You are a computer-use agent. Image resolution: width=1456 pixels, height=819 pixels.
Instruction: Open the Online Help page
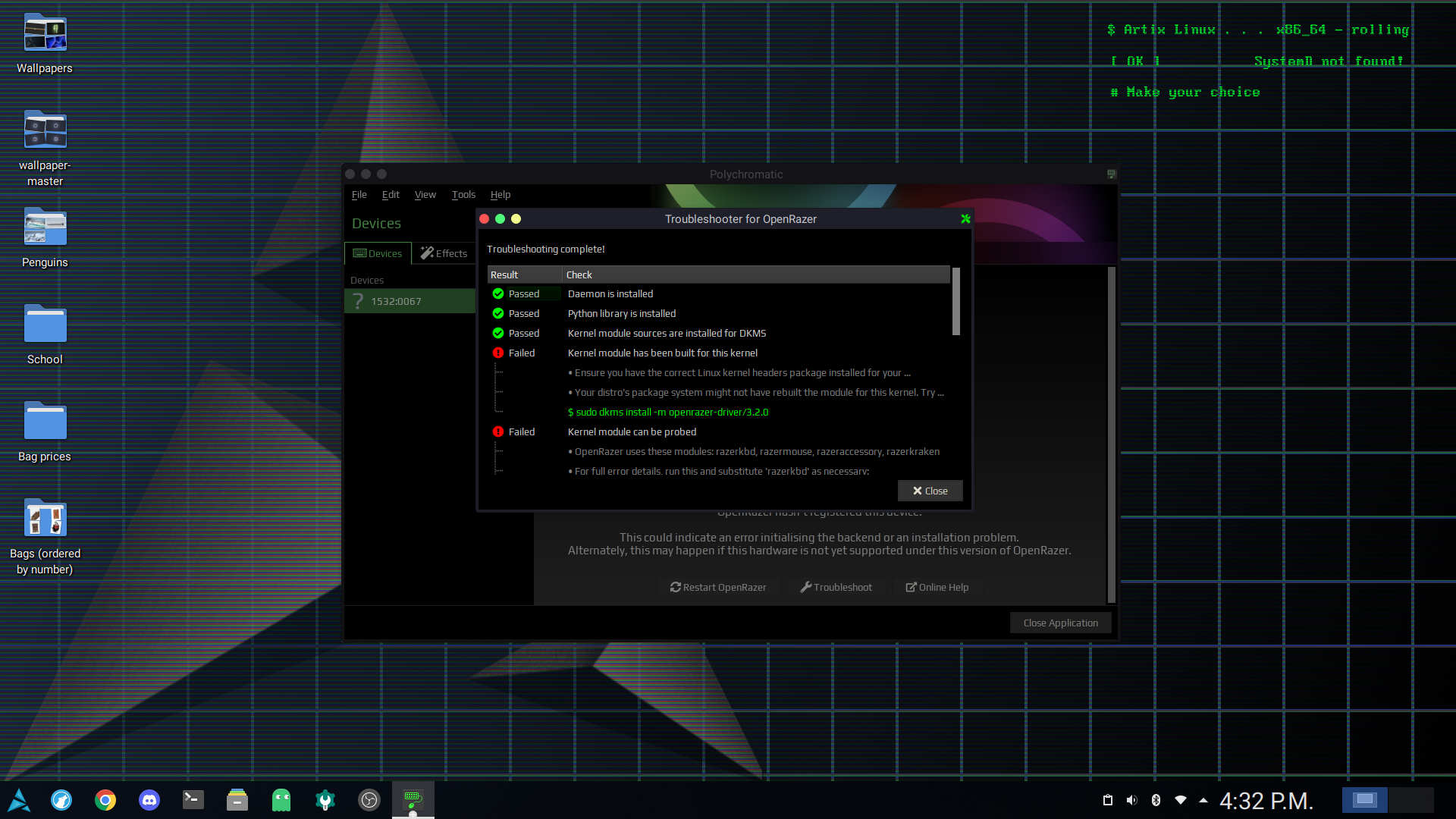tap(937, 587)
